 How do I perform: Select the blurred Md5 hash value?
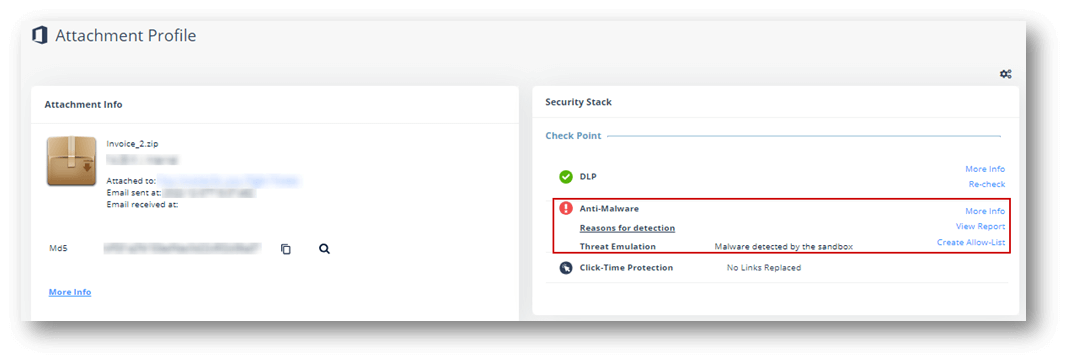point(183,249)
